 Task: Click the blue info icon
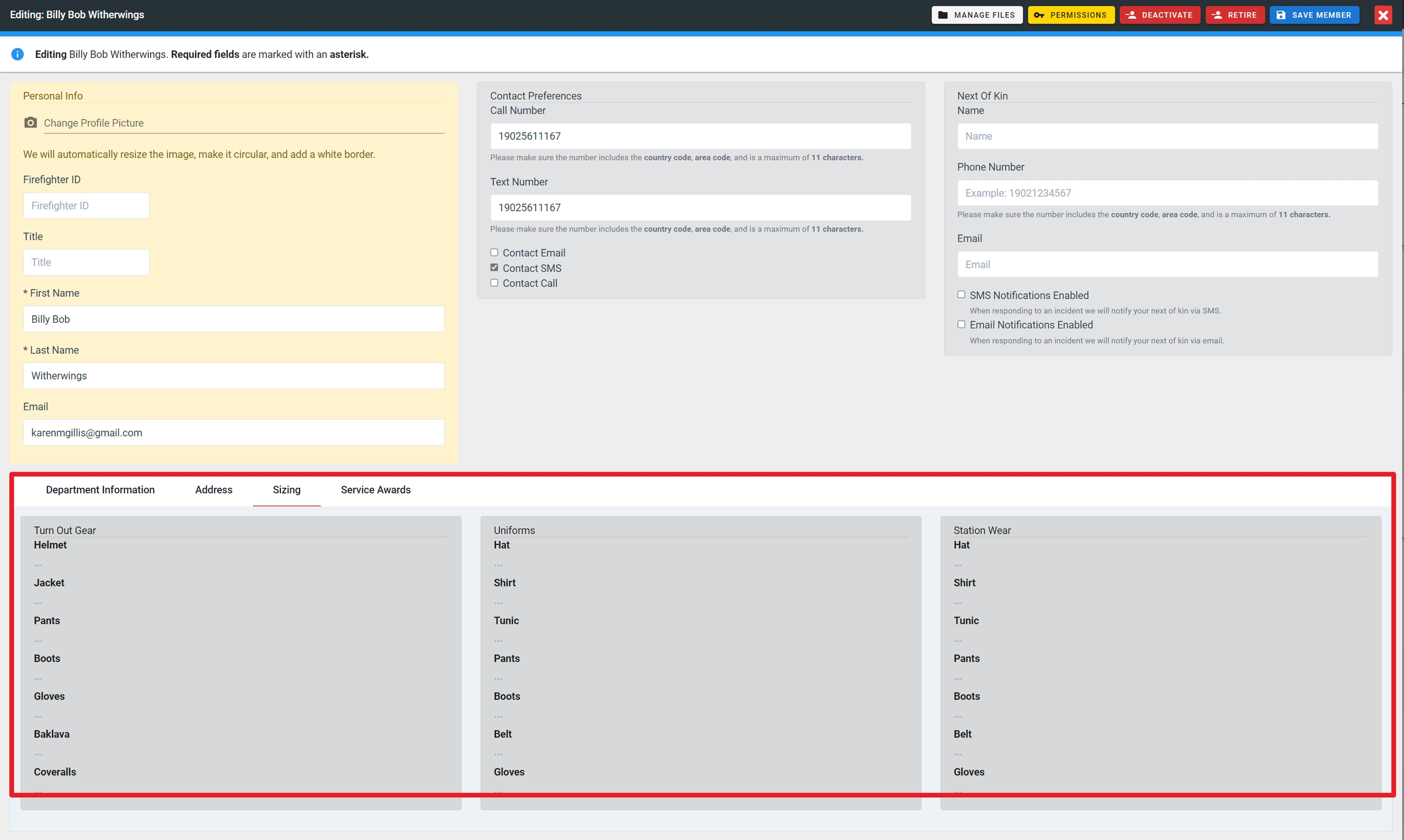[18, 54]
